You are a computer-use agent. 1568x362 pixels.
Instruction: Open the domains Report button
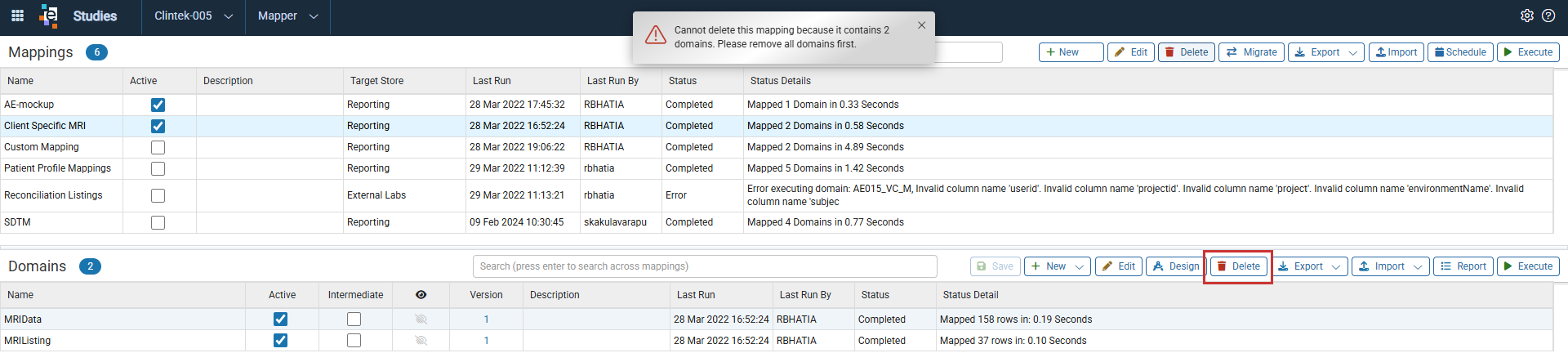pos(1463,266)
